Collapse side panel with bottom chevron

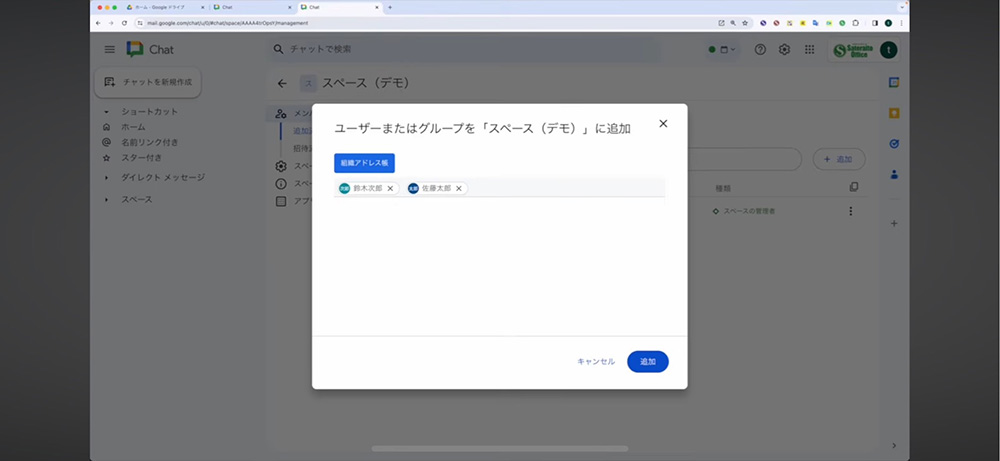point(893,445)
